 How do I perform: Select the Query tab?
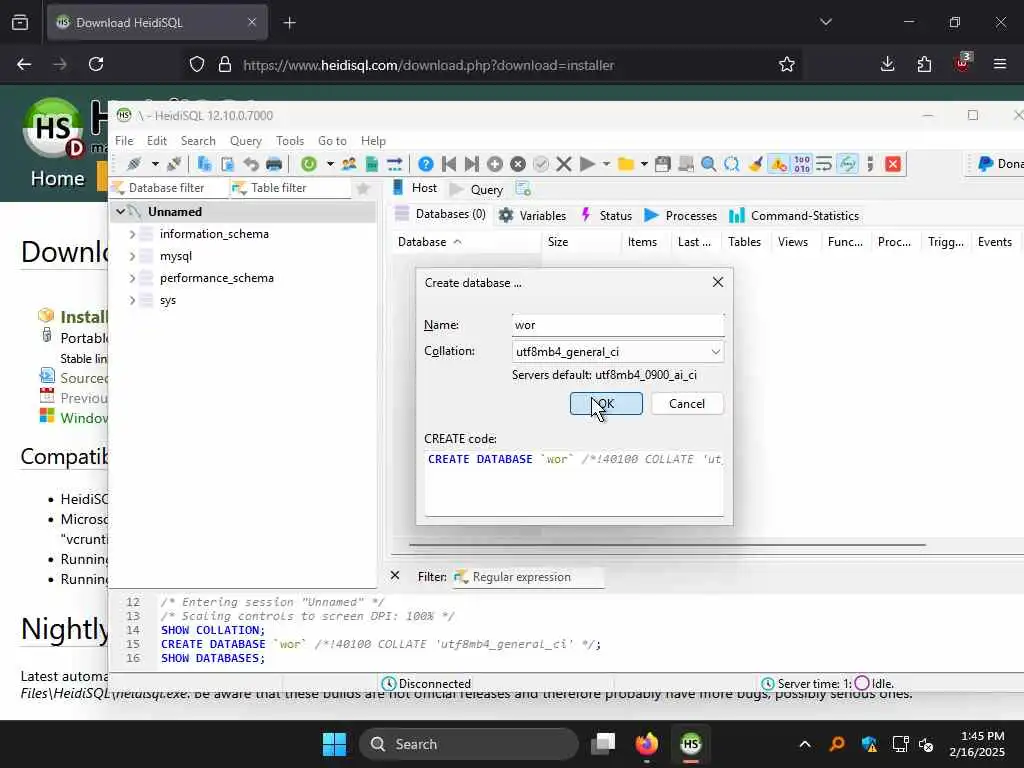(x=477, y=189)
